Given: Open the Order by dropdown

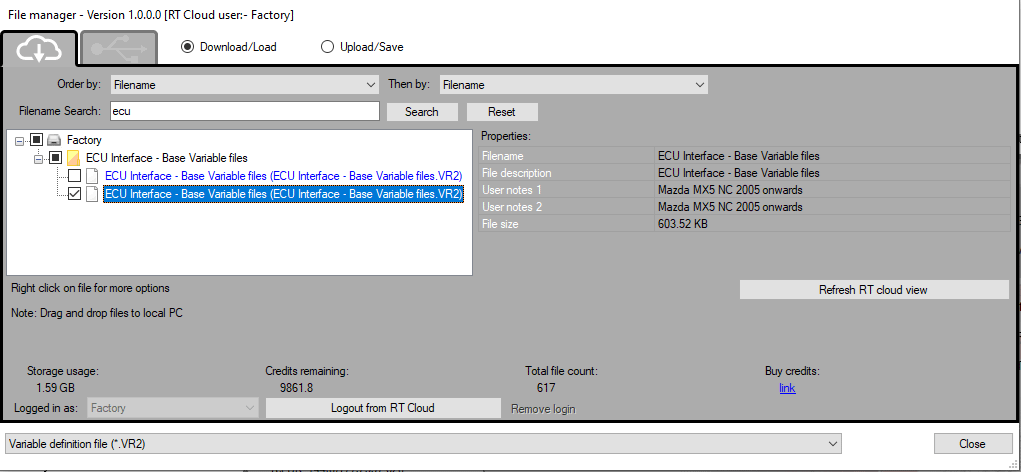Looking at the screenshot, I should point(245,85).
